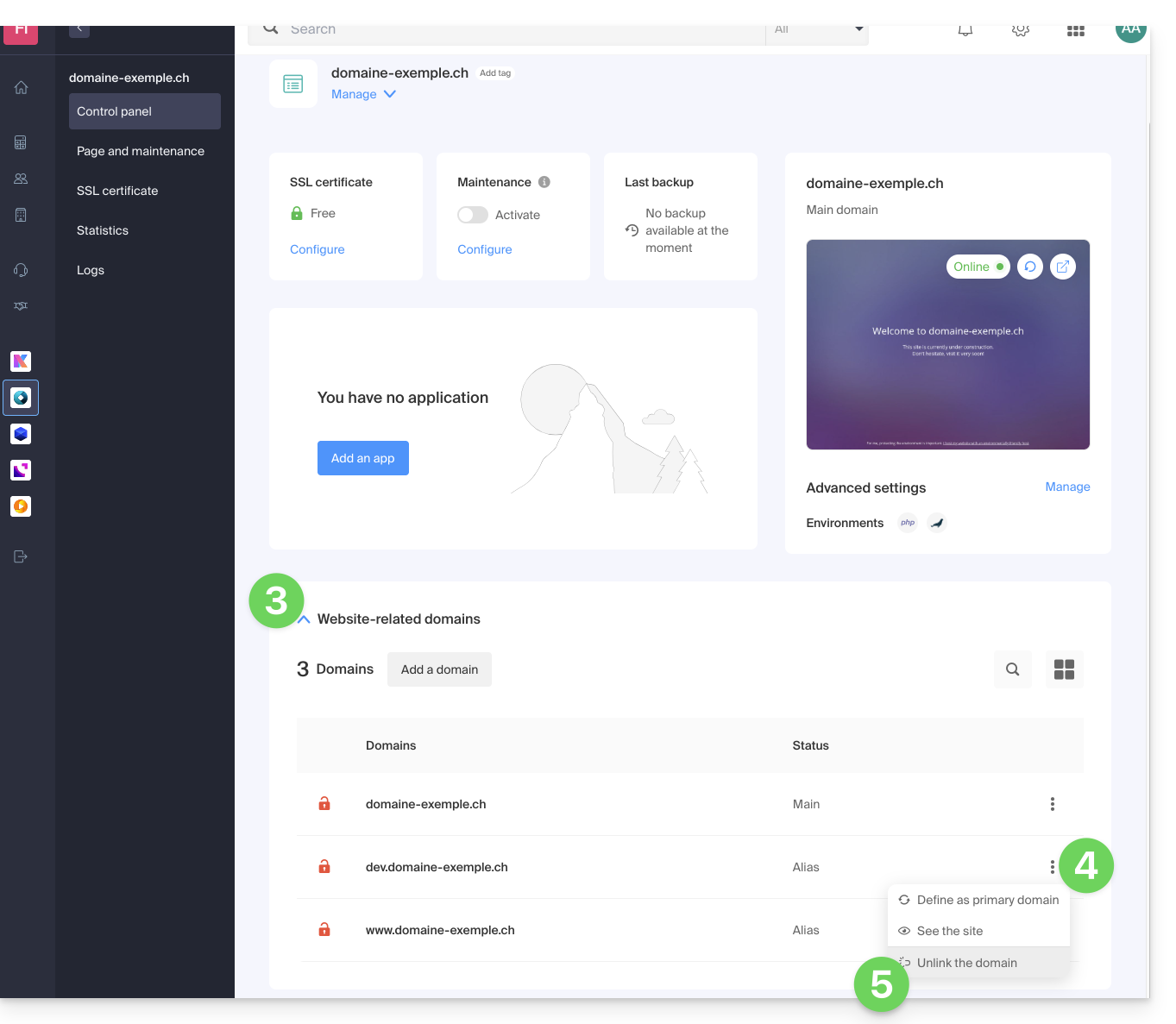1176x1024 pixels.
Task: Open site in new tab icon on preview
Action: [1063, 267]
